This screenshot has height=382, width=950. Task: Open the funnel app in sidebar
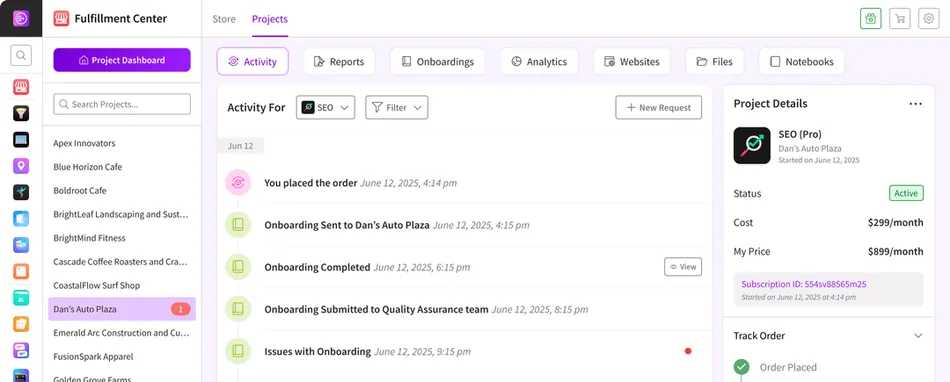click(21, 113)
